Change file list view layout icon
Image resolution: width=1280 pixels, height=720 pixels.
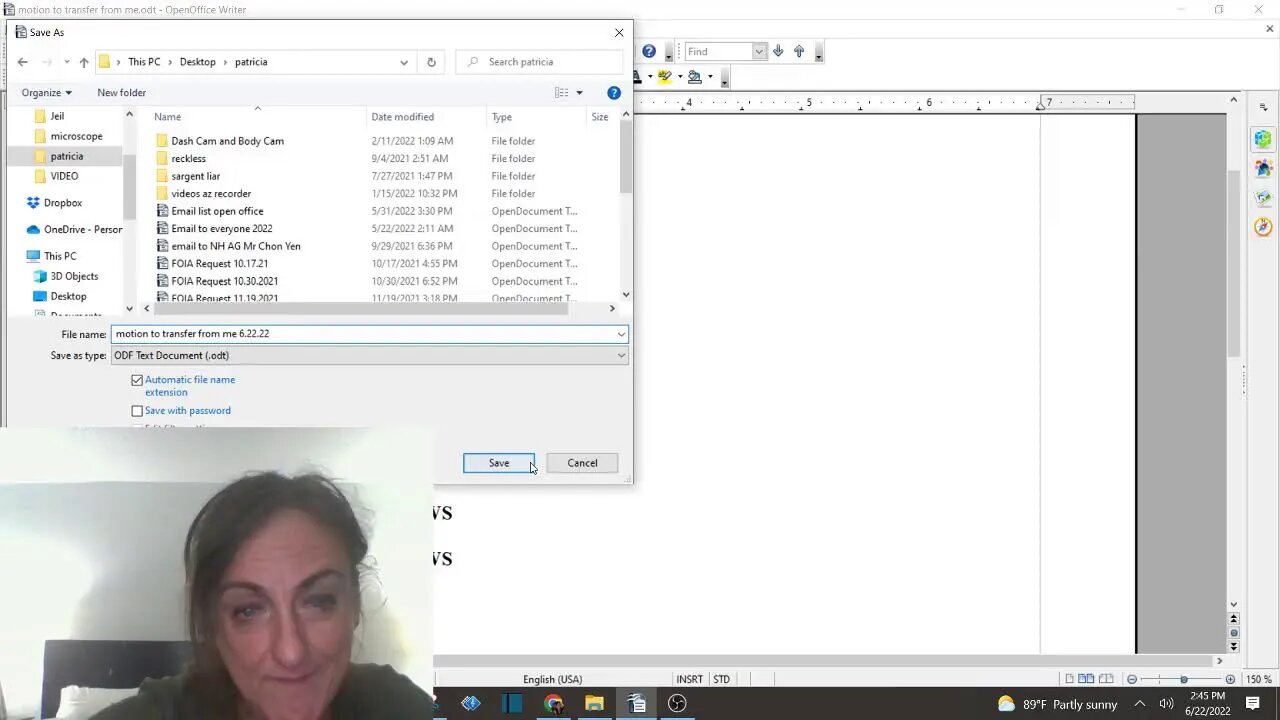(561, 93)
